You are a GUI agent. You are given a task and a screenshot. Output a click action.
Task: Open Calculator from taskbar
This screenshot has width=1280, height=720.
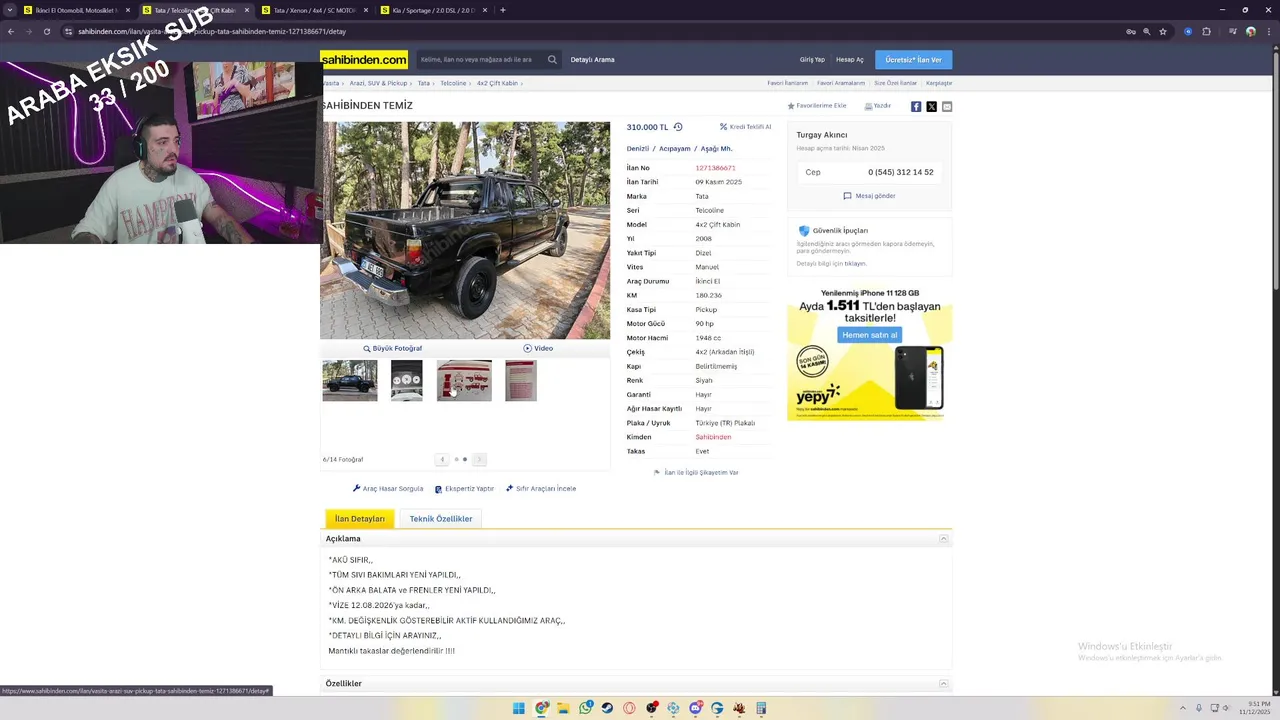coord(761,708)
